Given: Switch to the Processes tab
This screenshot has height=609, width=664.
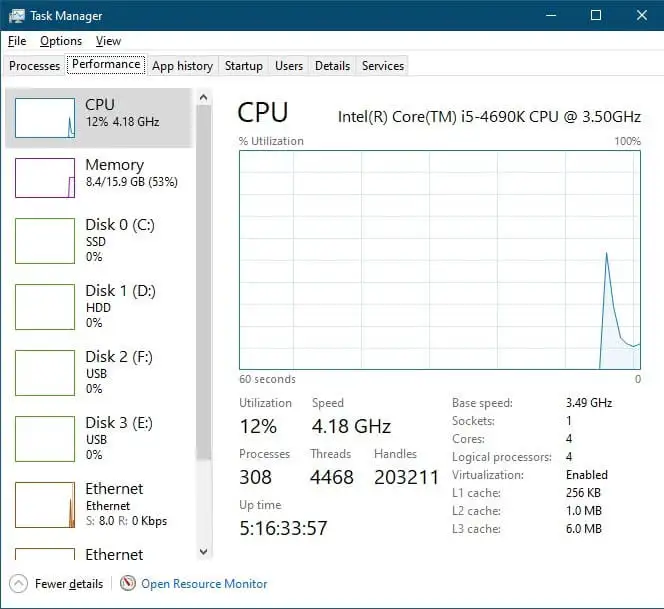Looking at the screenshot, I should click(35, 66).
